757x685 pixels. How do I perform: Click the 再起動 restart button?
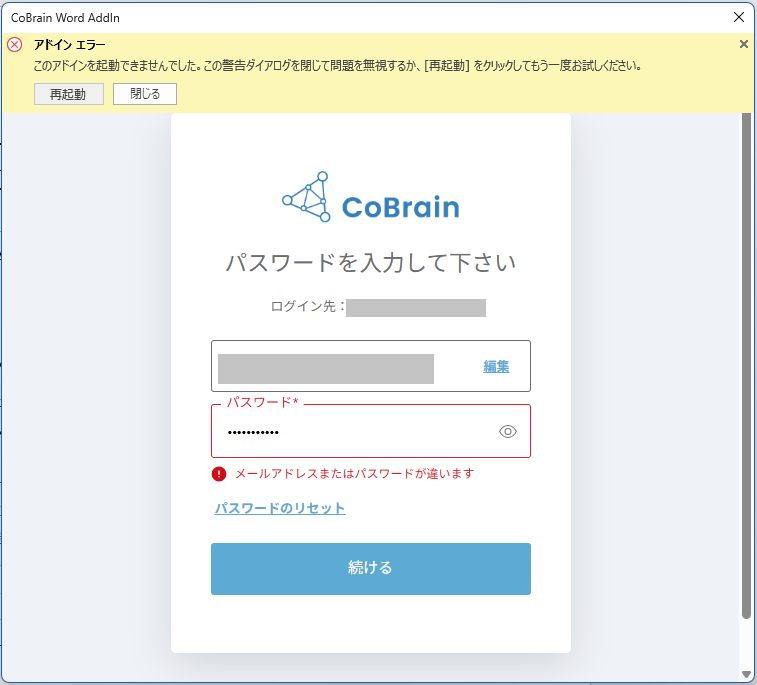click(x=69, y=94)
